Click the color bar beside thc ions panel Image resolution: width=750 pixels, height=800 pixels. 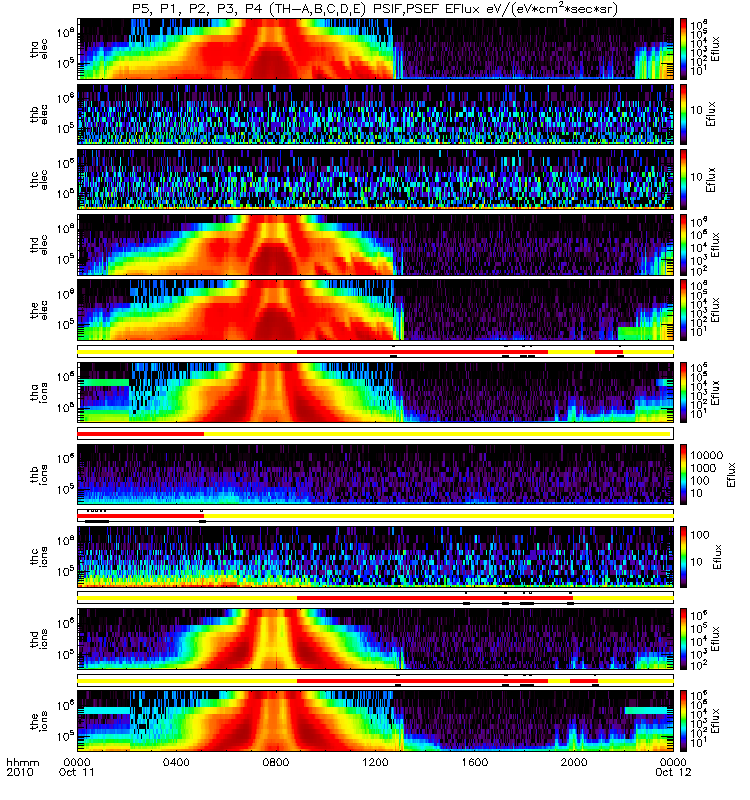pyautogui.click(x=684, y=557)
